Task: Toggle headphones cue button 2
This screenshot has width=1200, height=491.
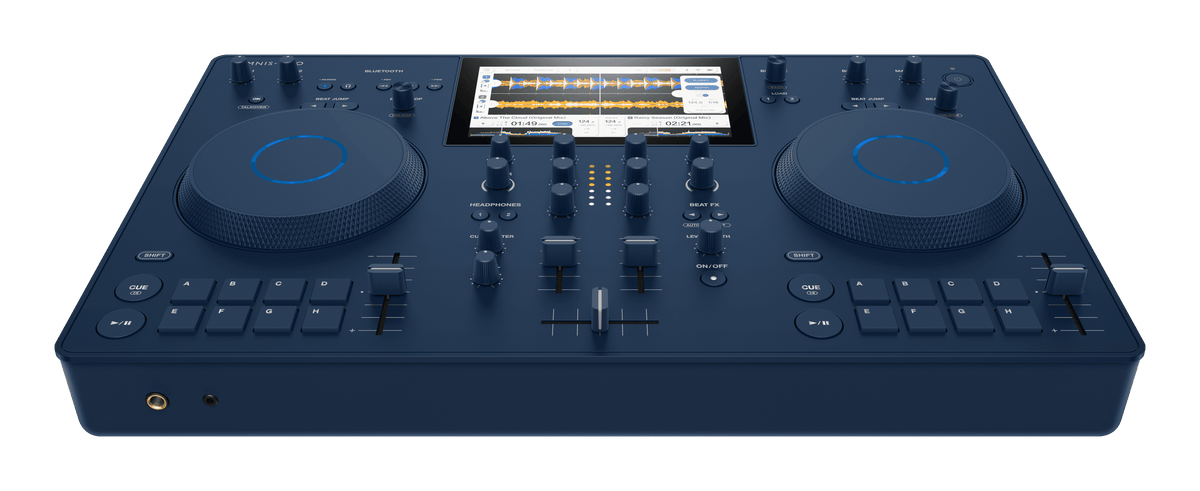Action: (507, 215)
